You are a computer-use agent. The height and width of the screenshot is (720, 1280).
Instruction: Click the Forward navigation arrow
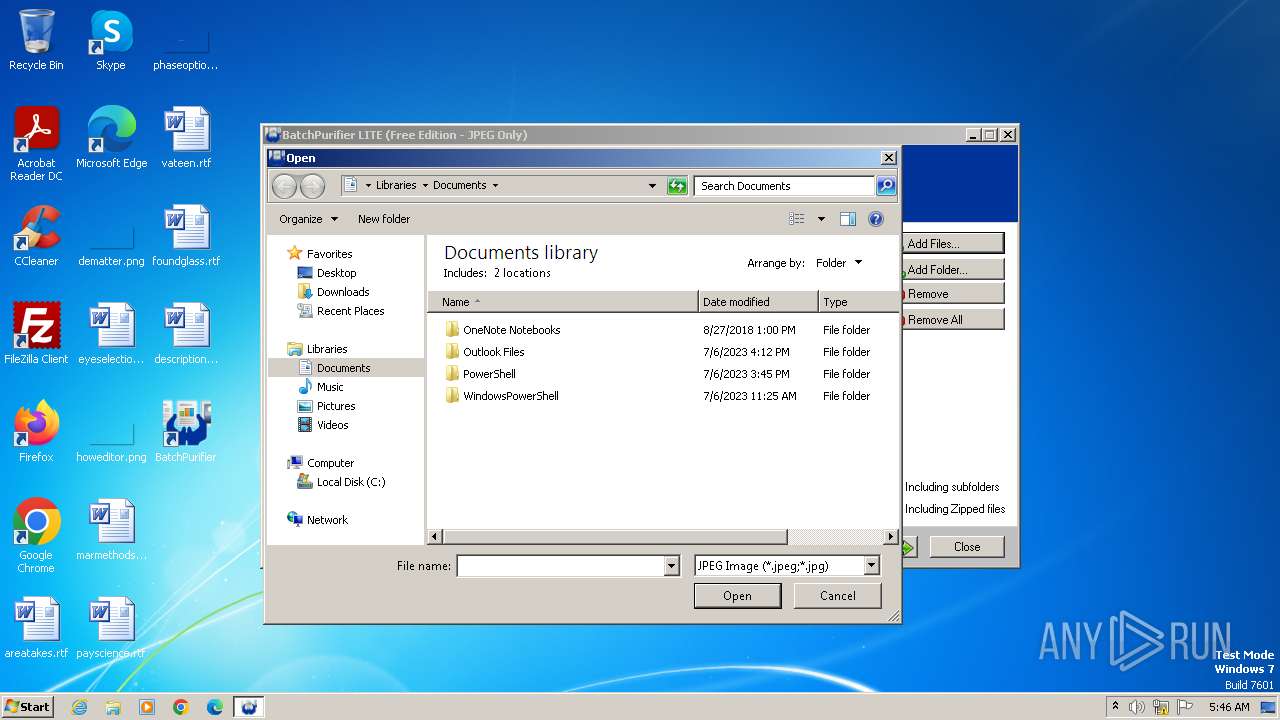coord(312,186)
